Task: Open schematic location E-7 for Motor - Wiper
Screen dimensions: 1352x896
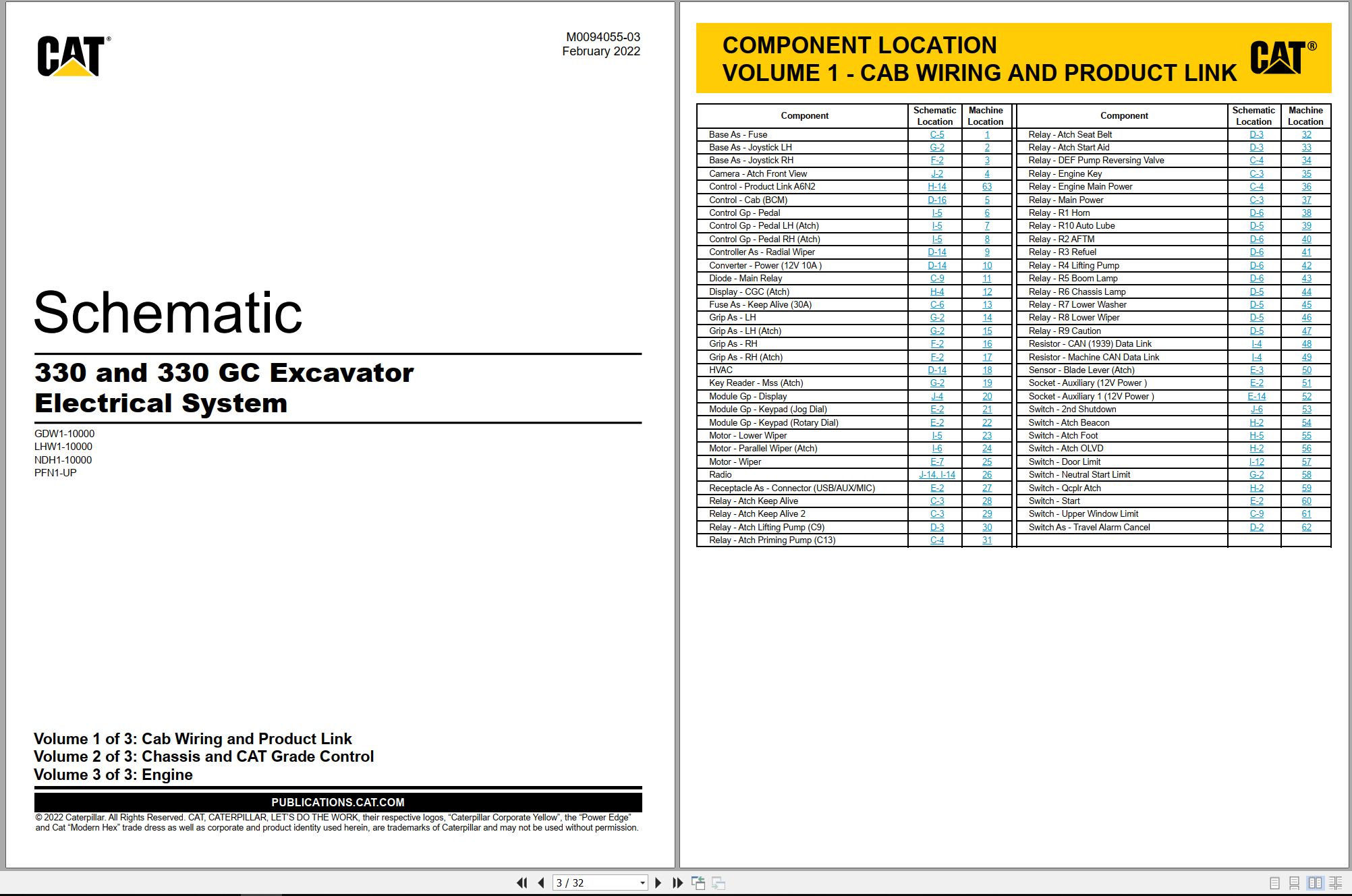Action: tap(936, 462)
